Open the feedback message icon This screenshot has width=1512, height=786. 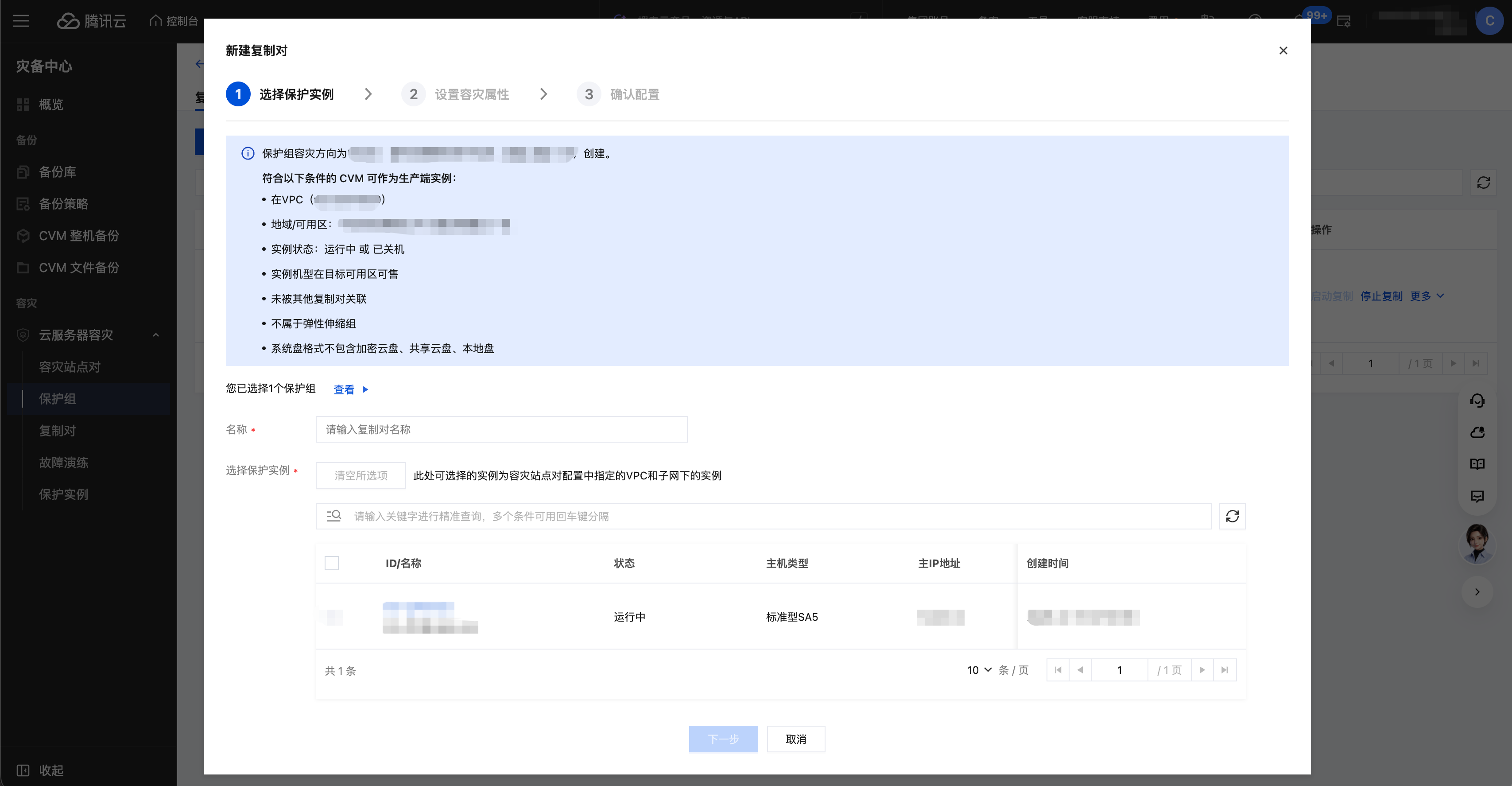pyautogui.click(x=1477, y=497)
